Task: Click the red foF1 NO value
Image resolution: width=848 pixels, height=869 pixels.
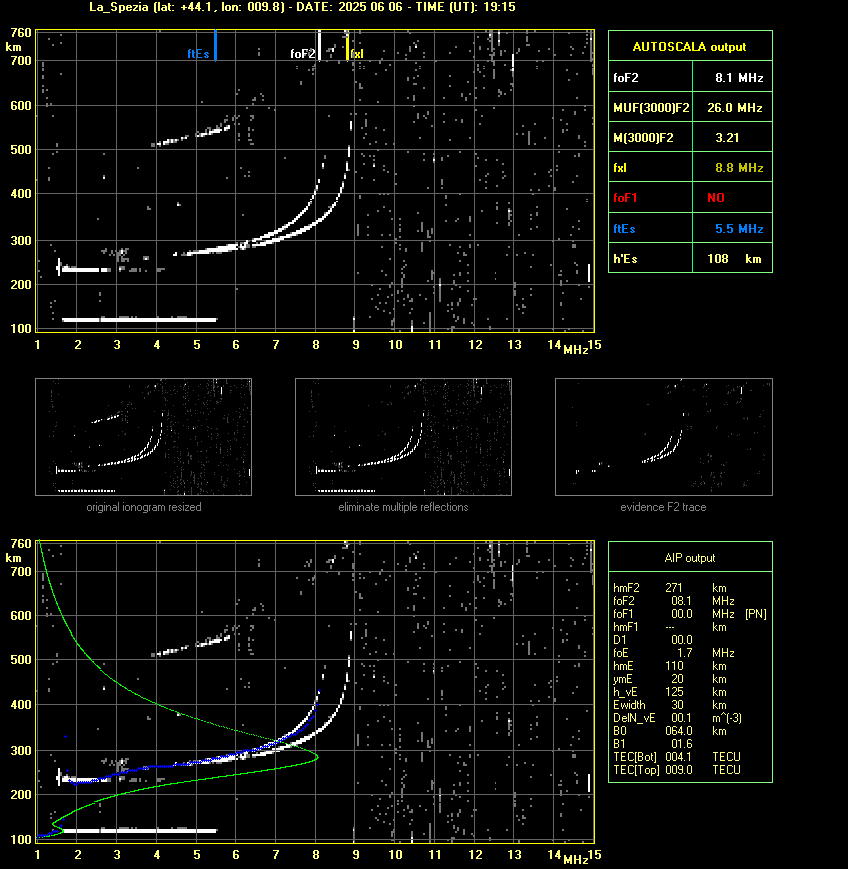Action: [716, 198]
